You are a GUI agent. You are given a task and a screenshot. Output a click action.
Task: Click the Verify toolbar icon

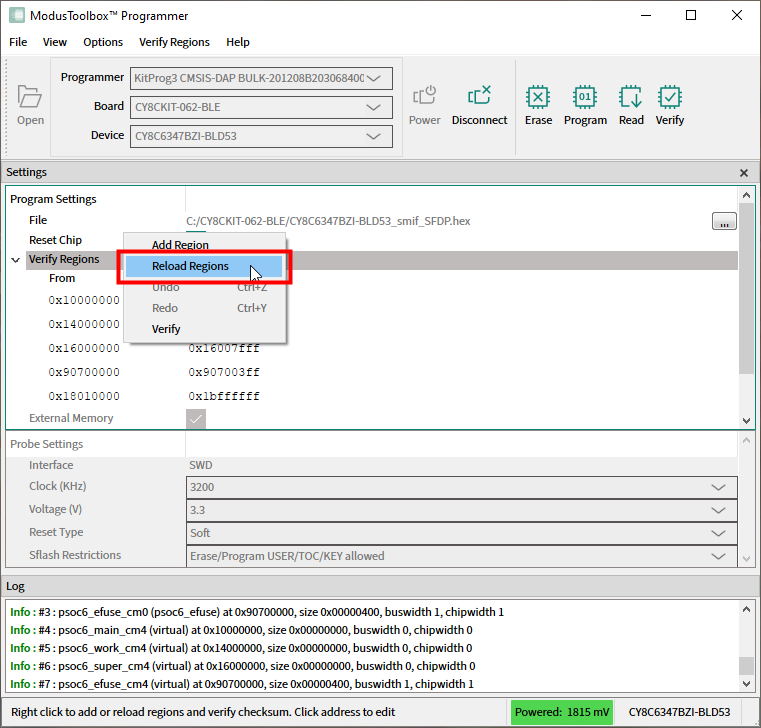point(670,97)
